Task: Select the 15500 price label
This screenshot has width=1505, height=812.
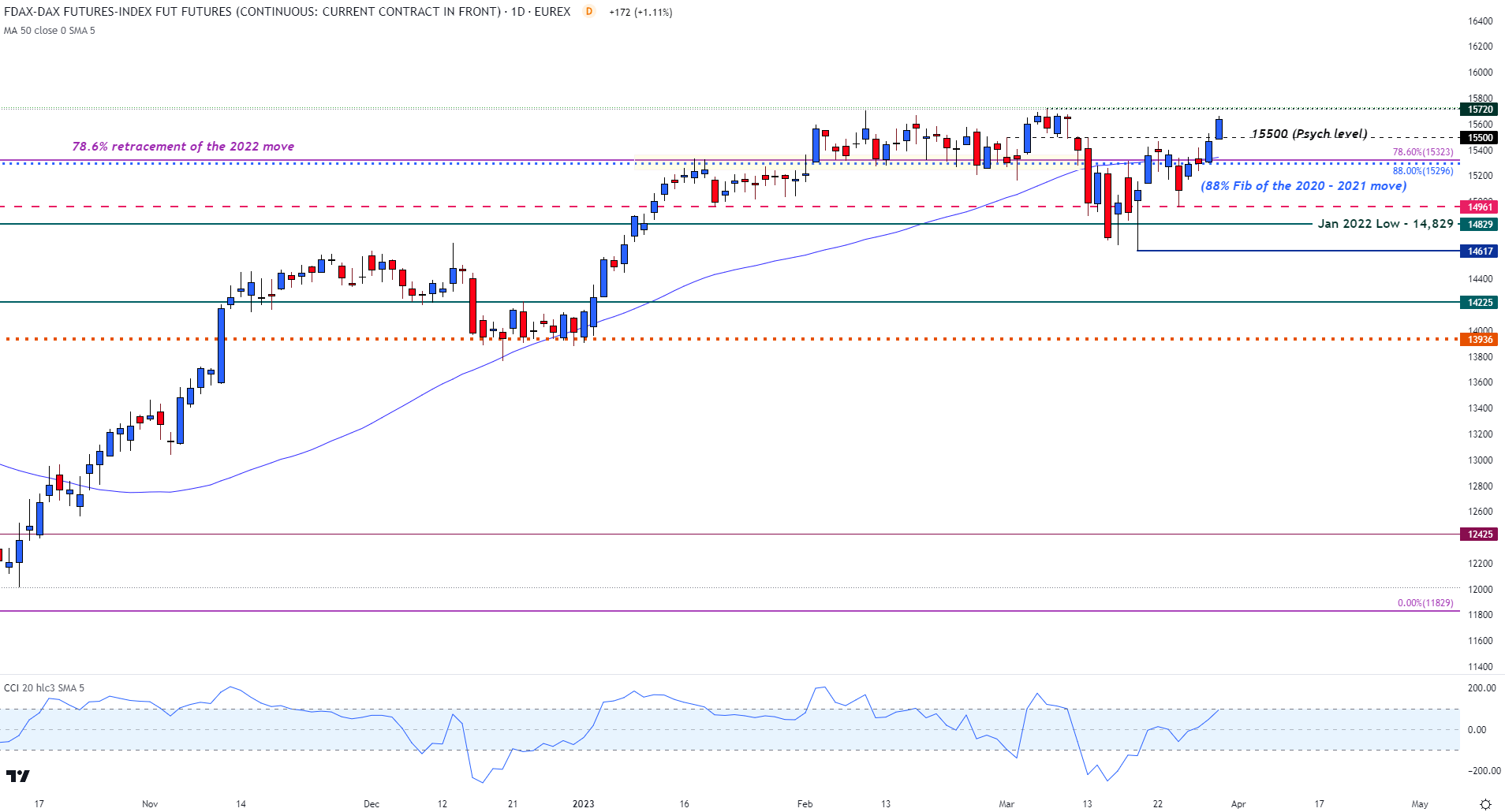Action: 1480,138
